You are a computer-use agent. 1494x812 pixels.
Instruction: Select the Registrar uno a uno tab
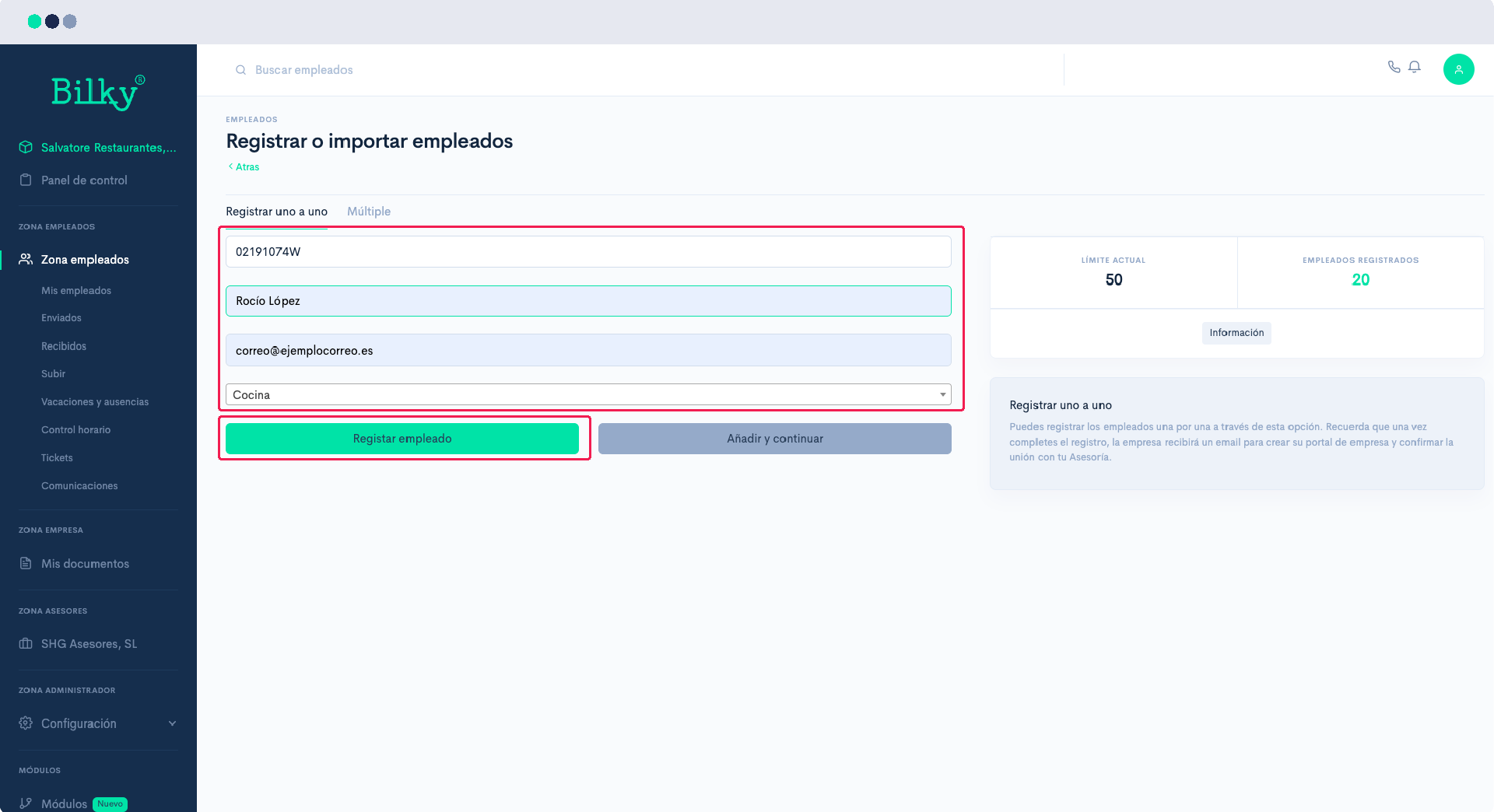point(276,211)
